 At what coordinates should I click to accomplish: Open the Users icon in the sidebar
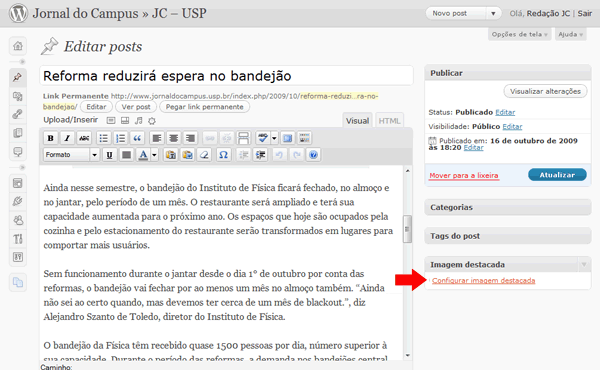(18, 220)
